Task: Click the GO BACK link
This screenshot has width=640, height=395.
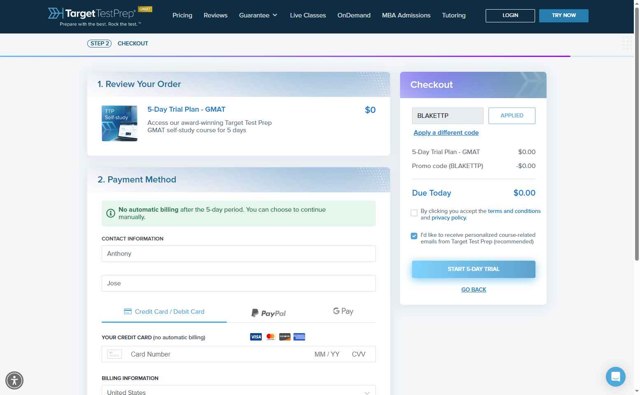Action: tap(473, 290)
